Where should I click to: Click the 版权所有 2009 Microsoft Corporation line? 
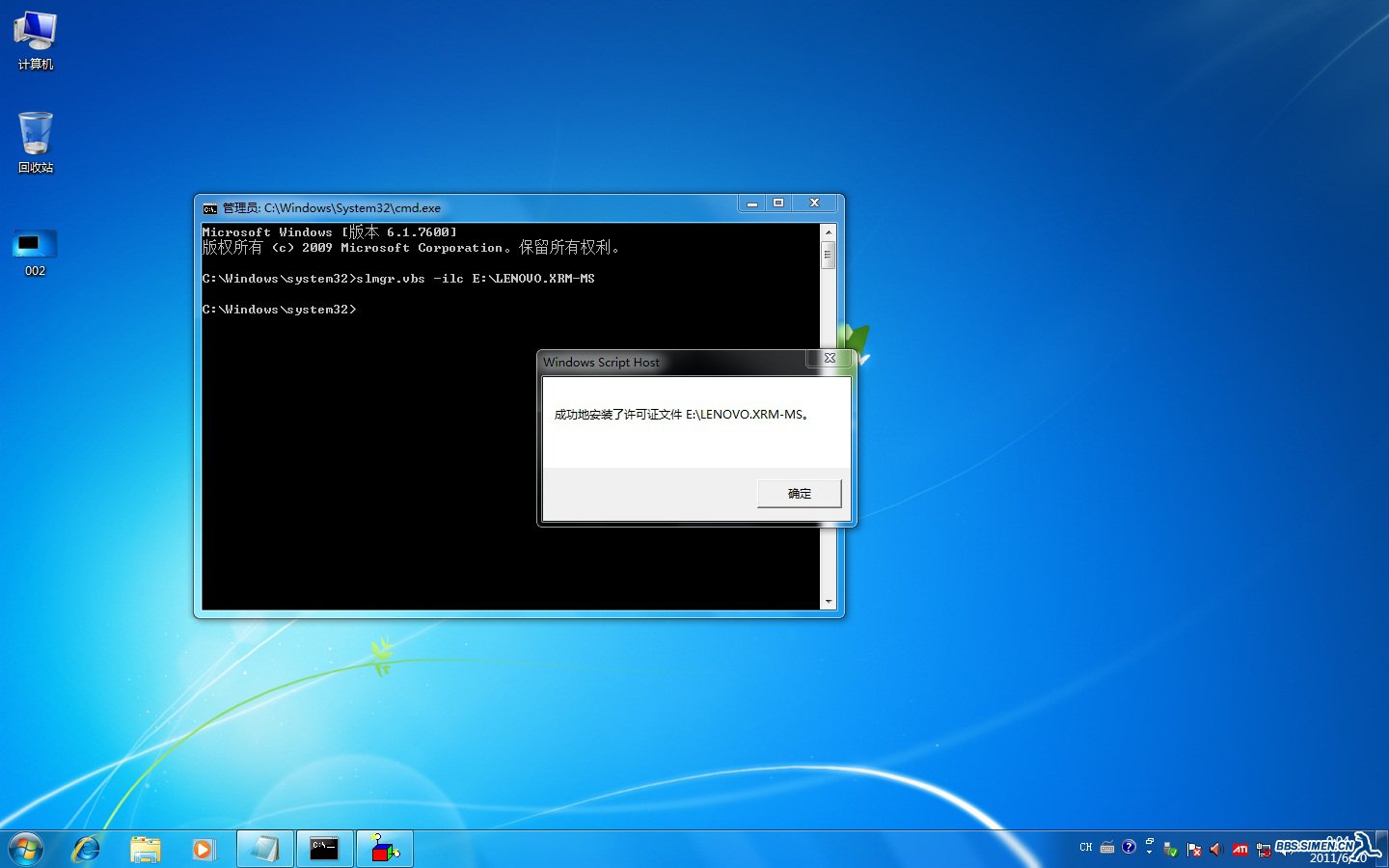[x=411, y=248]
